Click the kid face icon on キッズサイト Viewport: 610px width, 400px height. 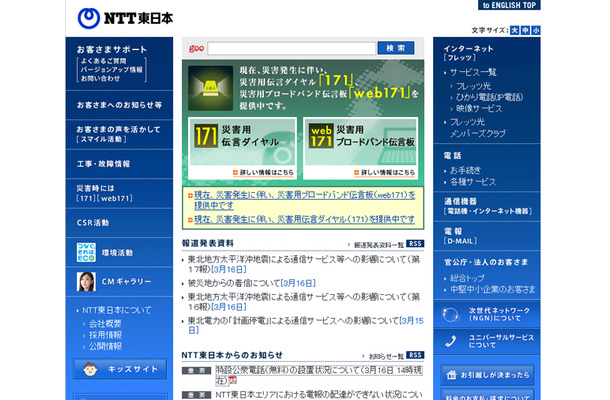tap(90, 369)
